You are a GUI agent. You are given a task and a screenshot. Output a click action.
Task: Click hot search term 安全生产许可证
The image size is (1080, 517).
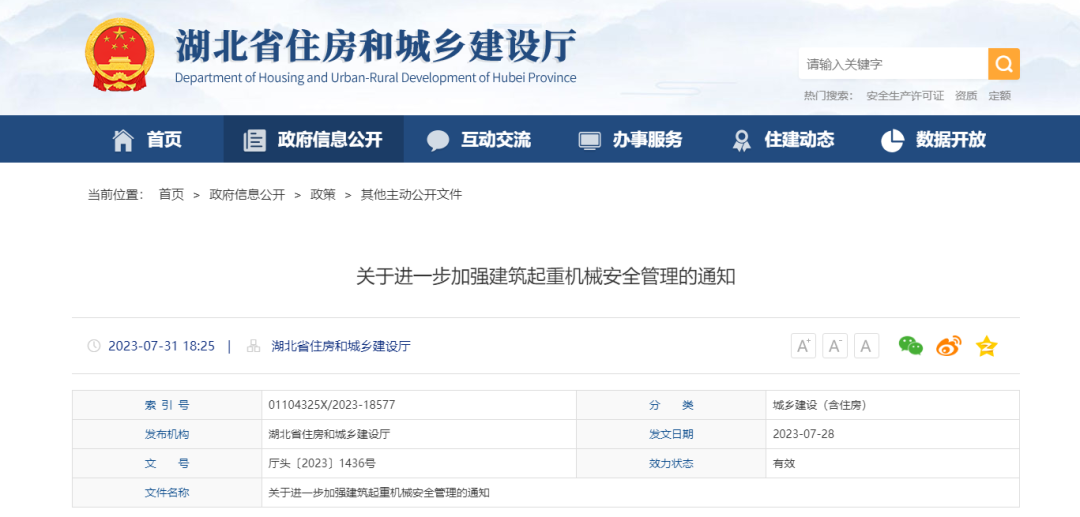point(905,96)
